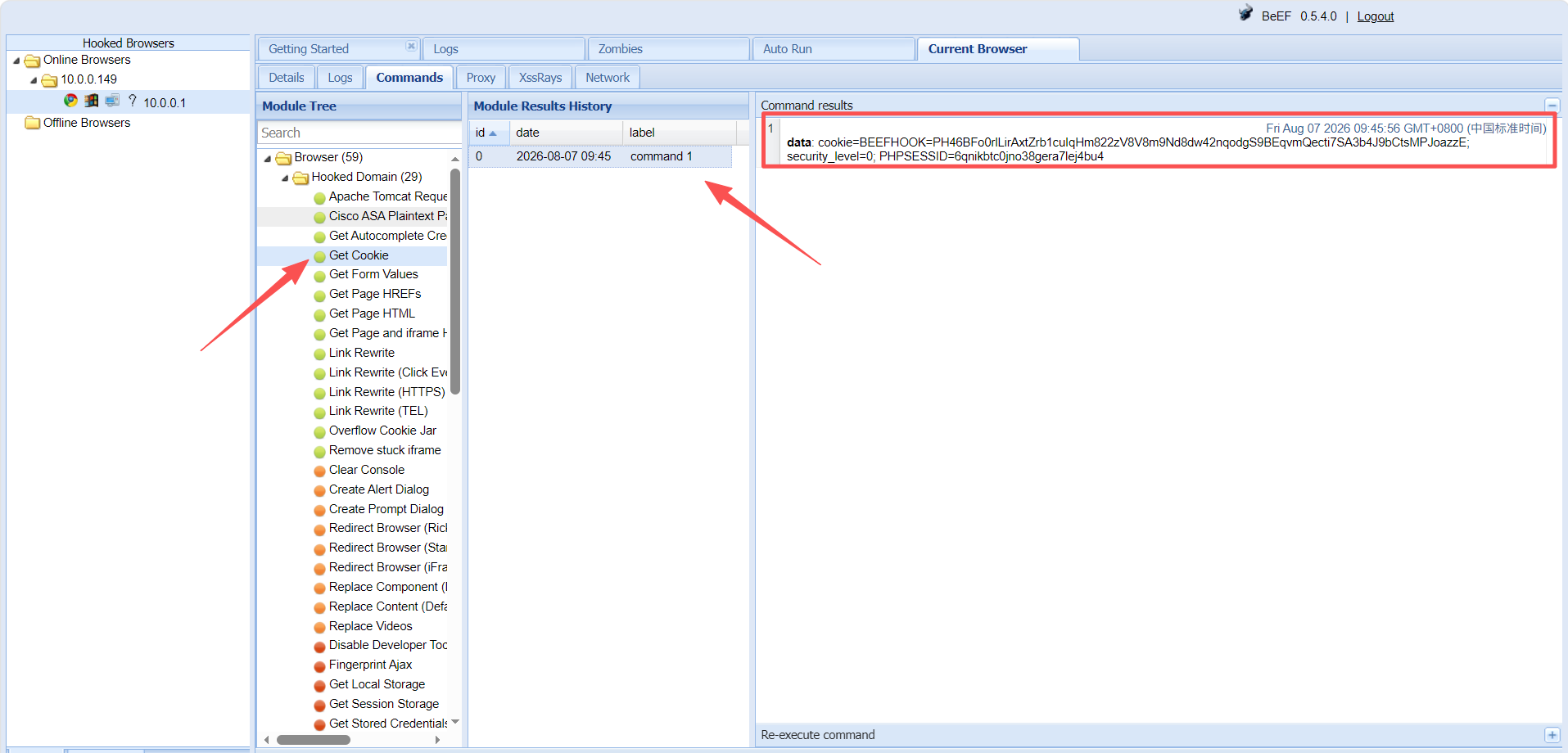
Task: Collapse the Hooked Domain (29) folder
Action: pyautogui.click(x=285, y=178)
